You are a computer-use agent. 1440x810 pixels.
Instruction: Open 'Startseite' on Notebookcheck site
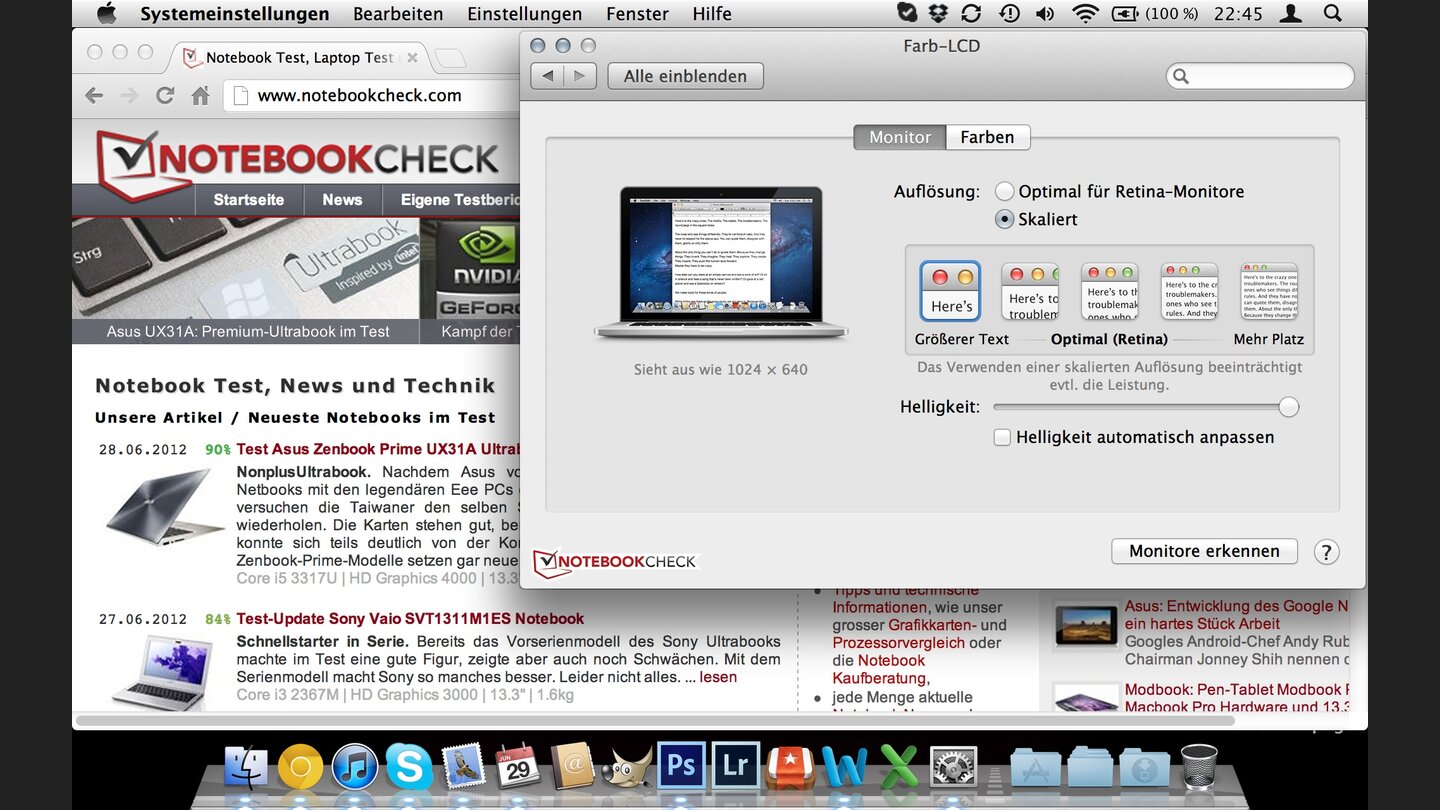(249, 199)
